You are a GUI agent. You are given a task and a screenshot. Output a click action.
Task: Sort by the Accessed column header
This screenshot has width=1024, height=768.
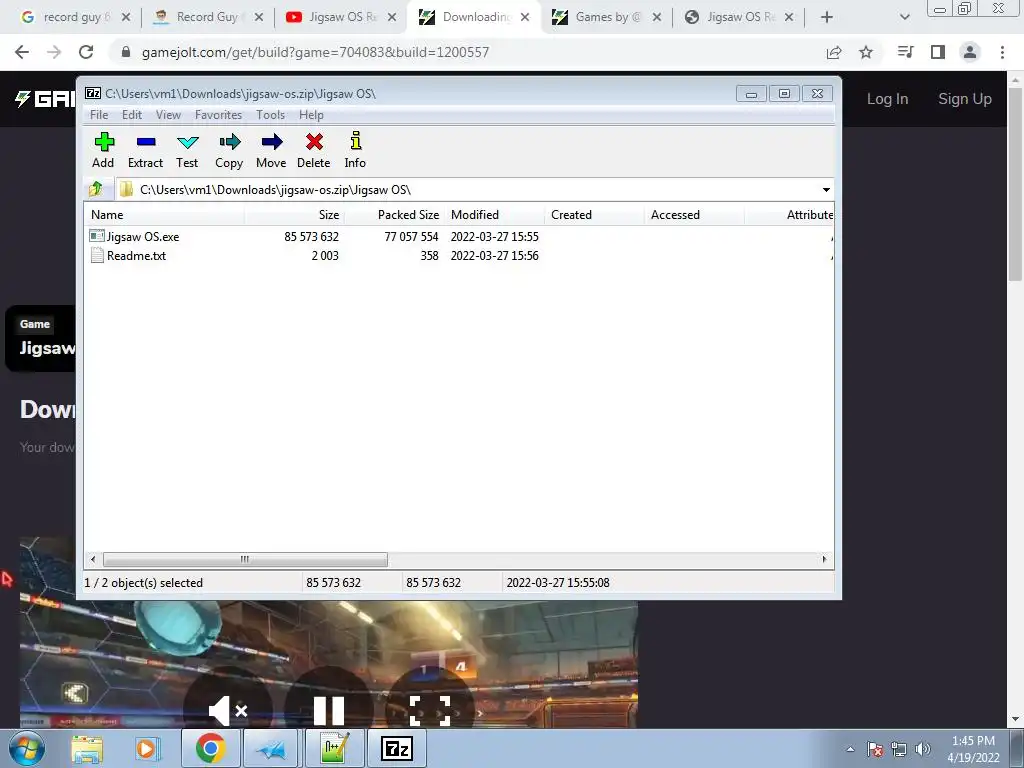(695, 215)
